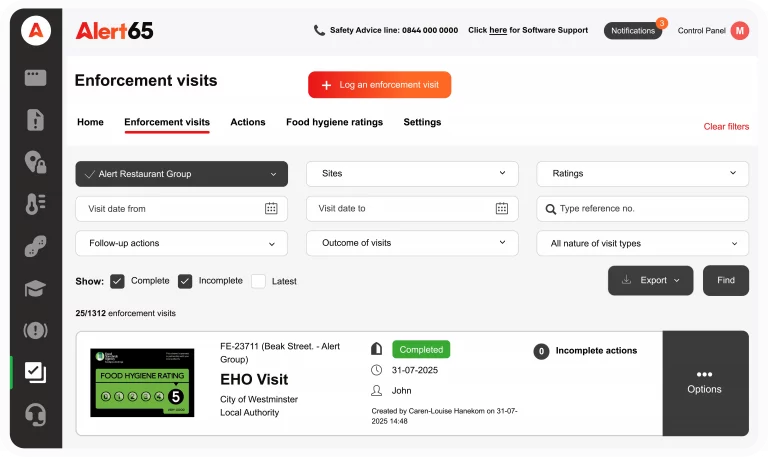Go to the Actions tab

(x=248, y=122)
